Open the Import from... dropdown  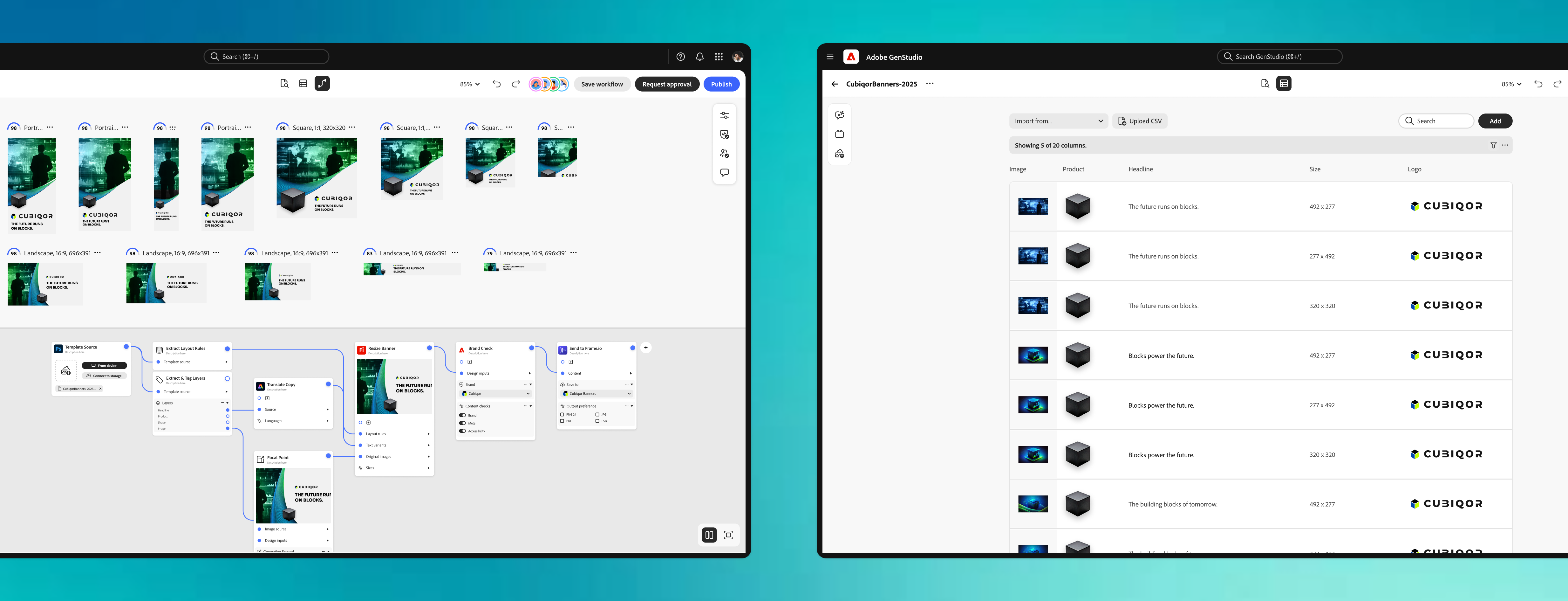[1058, 121]
